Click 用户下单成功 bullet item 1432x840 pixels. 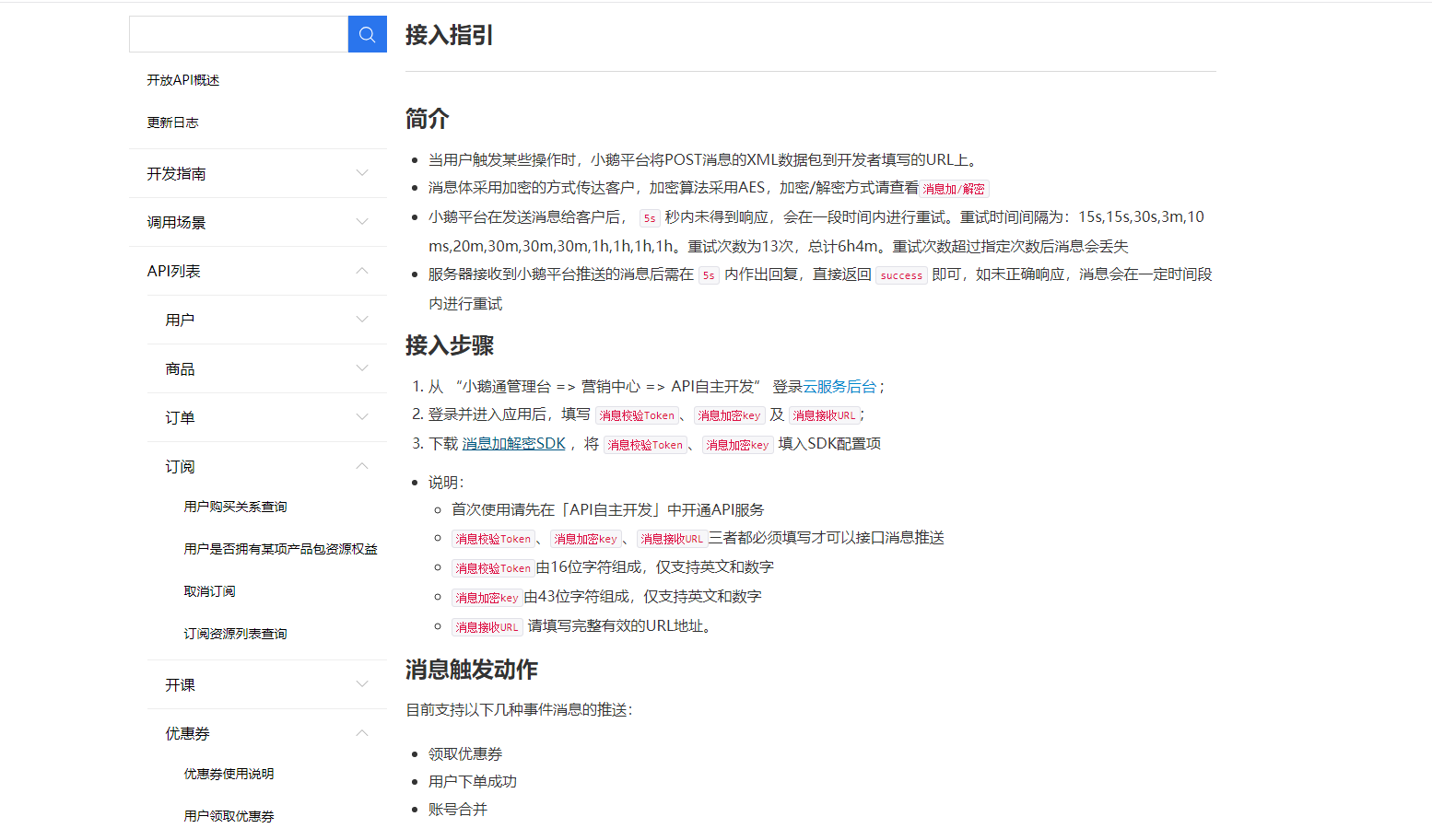[473, 782]
